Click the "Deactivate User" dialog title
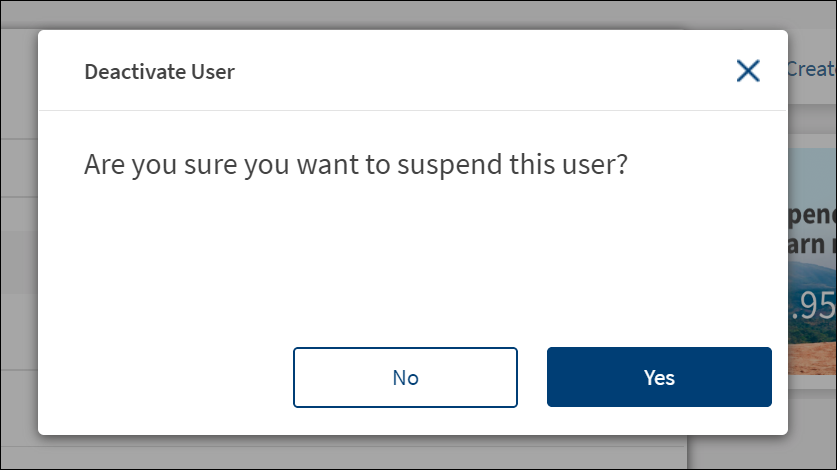Image resolution: width=837 pixels, height=470 pixels. [159, 71]
